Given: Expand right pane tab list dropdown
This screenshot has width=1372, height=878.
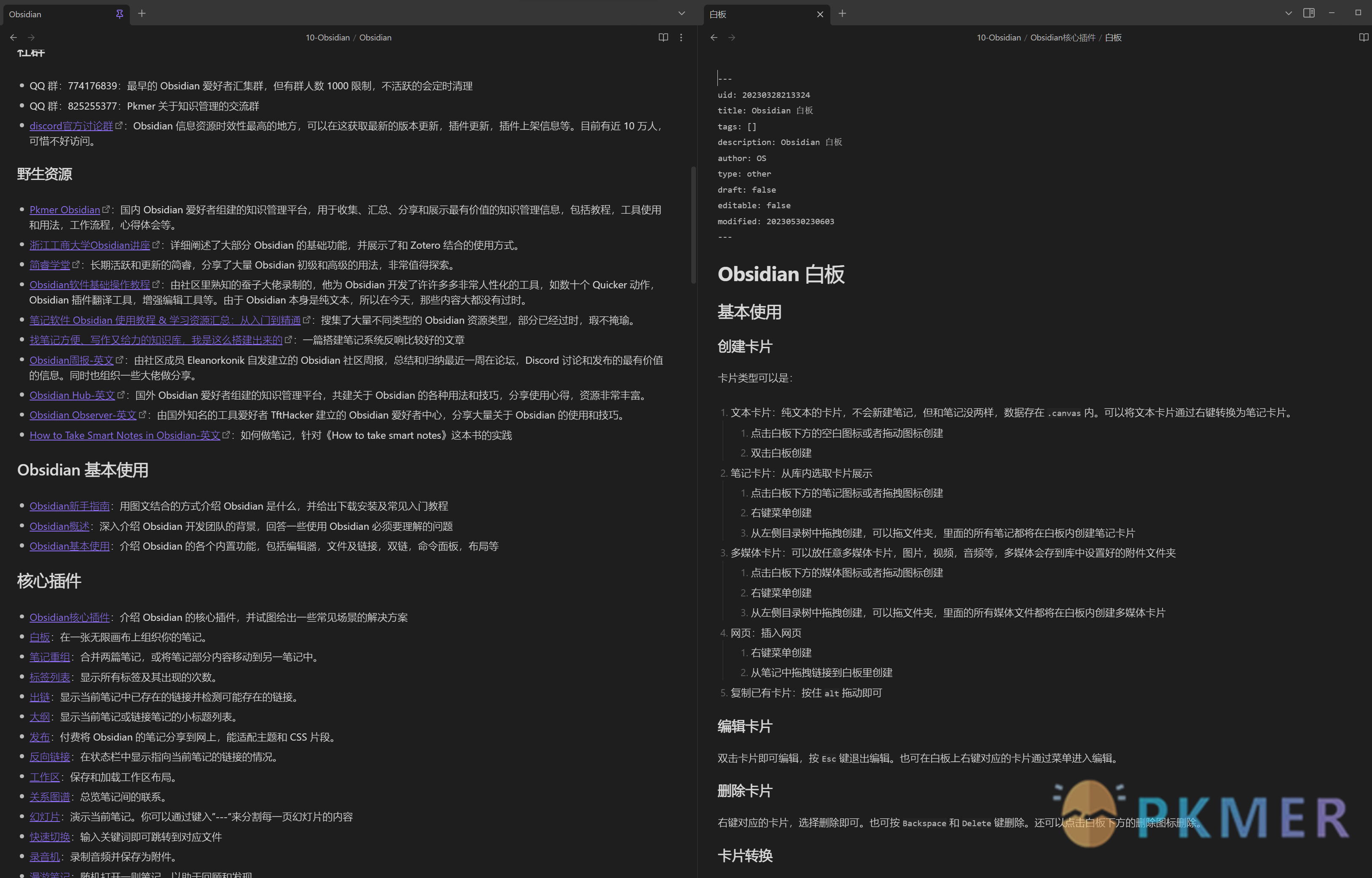Looking at the screenshot, I should tap(1288, 13).
